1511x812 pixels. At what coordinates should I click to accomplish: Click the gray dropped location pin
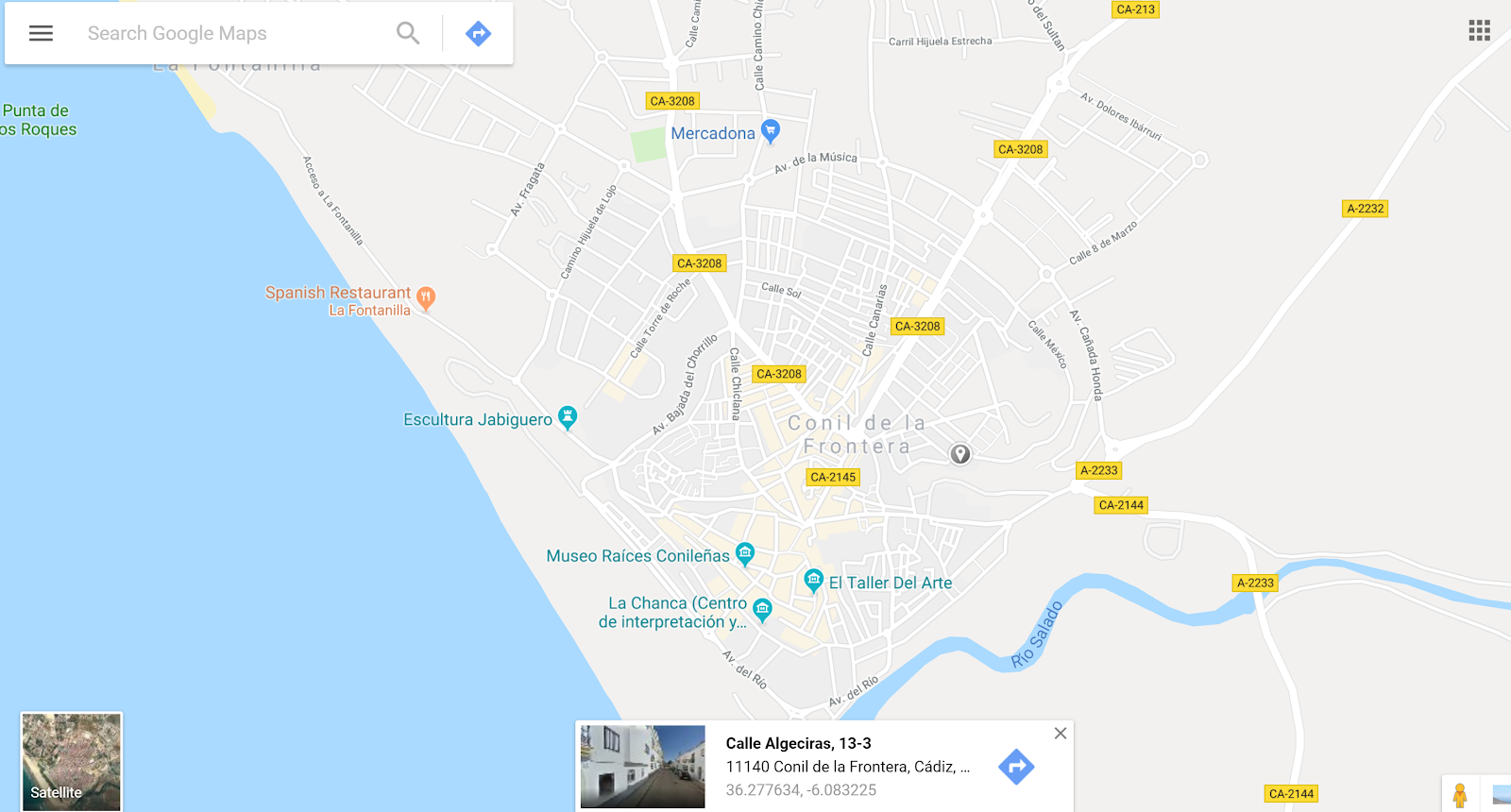(x=960, y=454)
